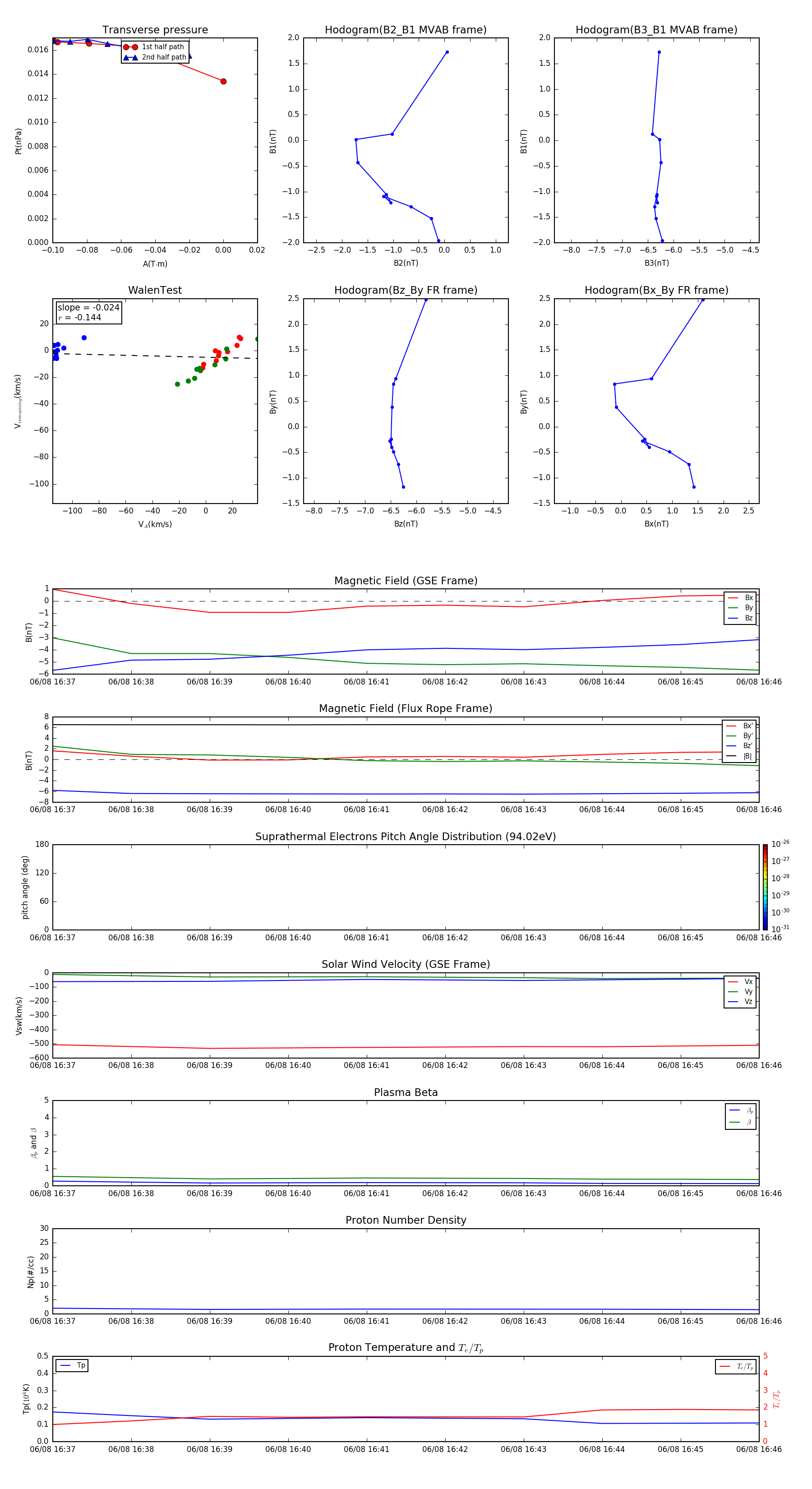Screen dimensions: 812x1489
Task: Select the 'Hodogram(Bx_By FR frame)' title
Action: [x=656, y=290]
